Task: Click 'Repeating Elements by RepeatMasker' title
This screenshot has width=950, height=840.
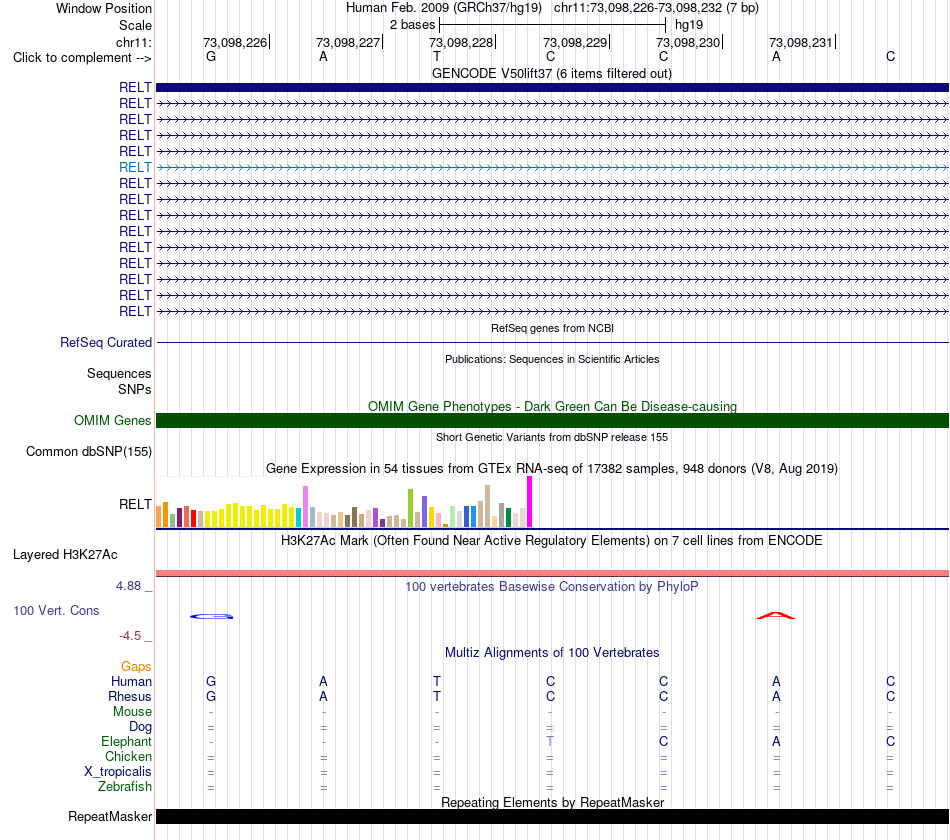Action: [552, 802]
